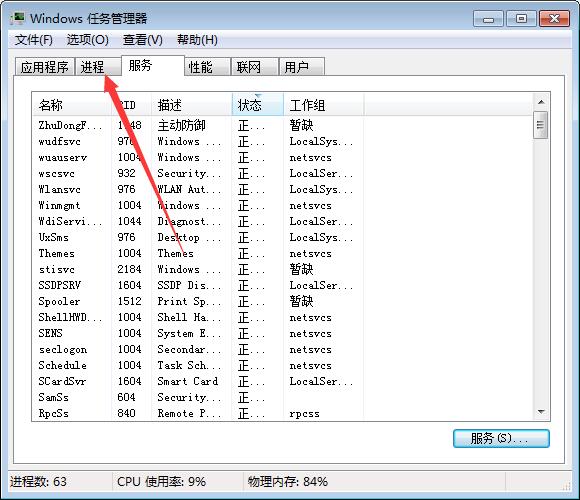
Task: Select the Themes service name
Action: [x=57, y=253]
